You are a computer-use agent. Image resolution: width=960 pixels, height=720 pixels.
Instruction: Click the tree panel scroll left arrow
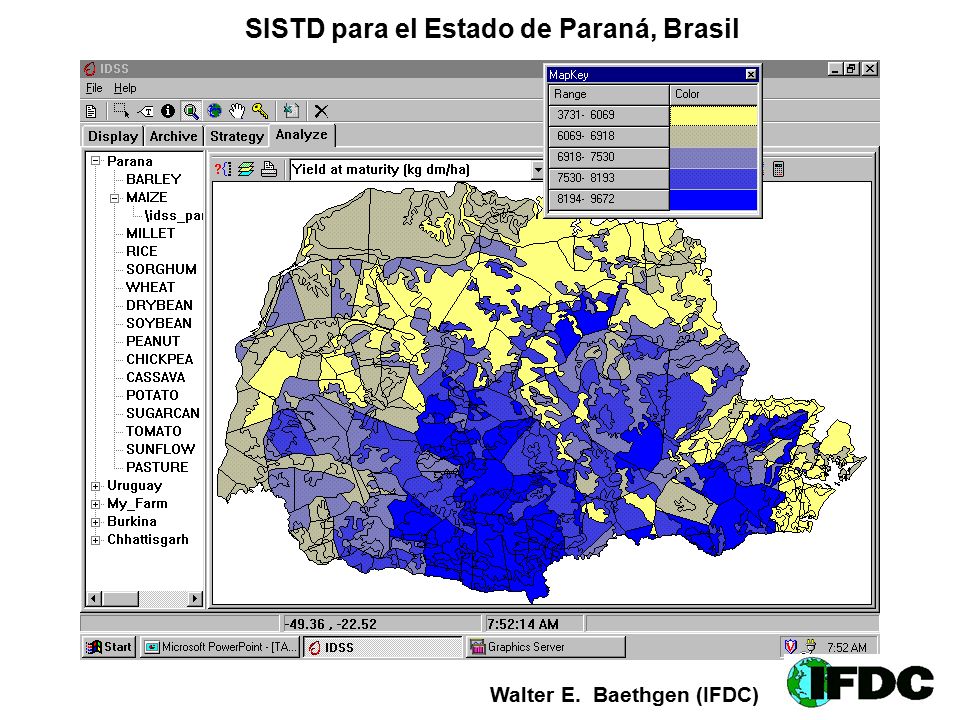[x=94, y=598]
